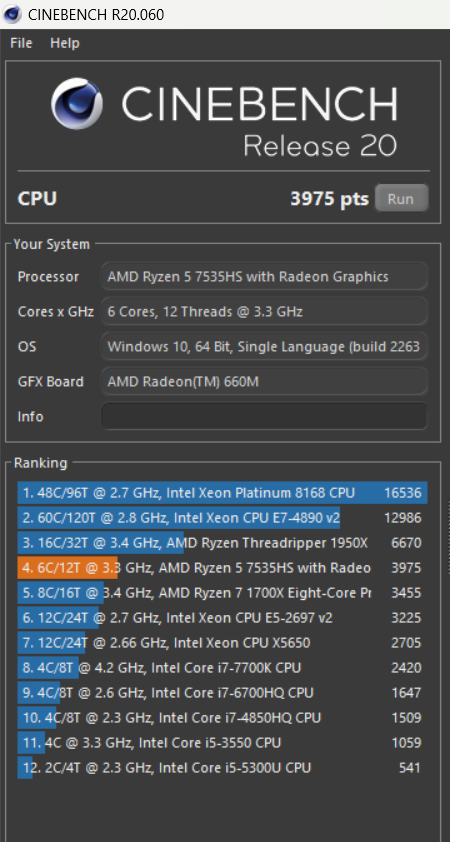Select the Threadripper 1950X ranking row
The height and width of the screenshot is (842, 450).
pyautogui.click(x=222, y=543)
